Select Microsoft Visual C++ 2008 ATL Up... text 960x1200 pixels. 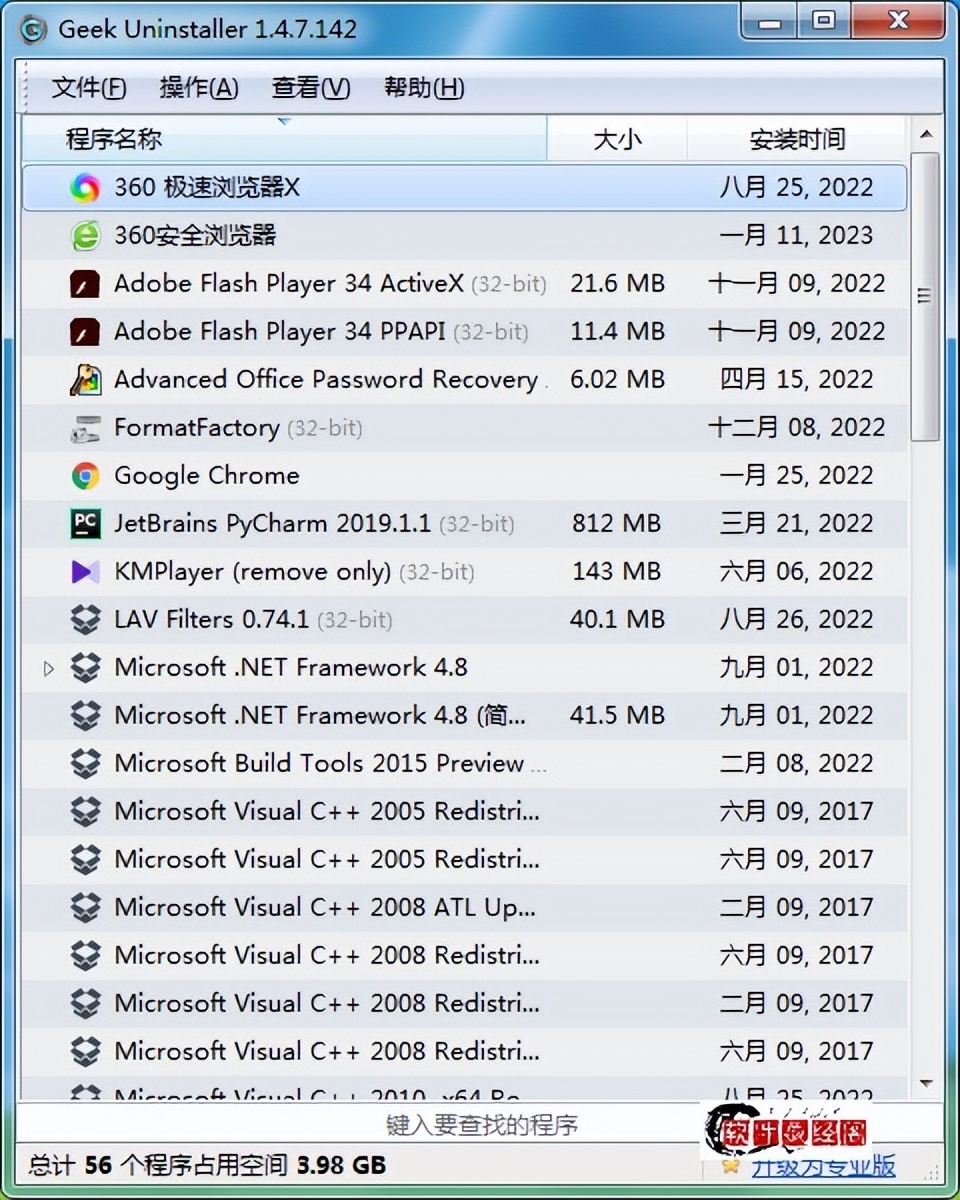pyautogui.click(x=325, y=908)
